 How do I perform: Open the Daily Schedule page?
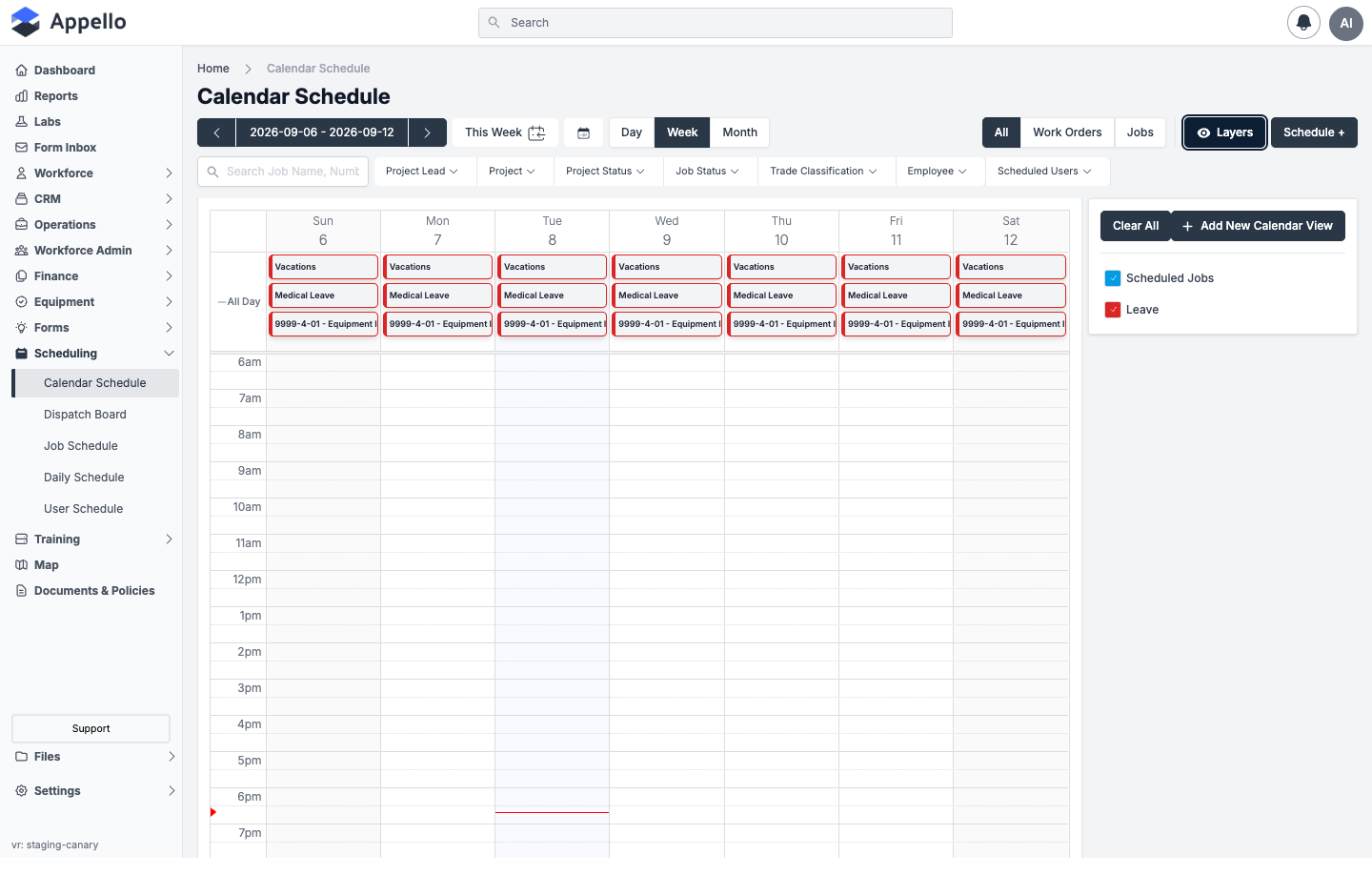point(84,478)
